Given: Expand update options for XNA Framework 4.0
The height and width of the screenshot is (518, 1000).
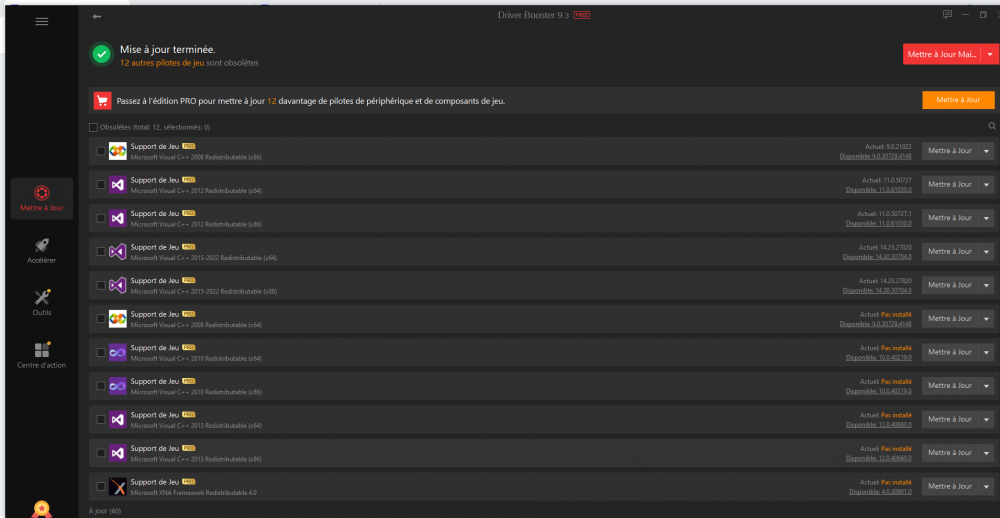Looking at the screenshot, I should click(x=986, y=486).
